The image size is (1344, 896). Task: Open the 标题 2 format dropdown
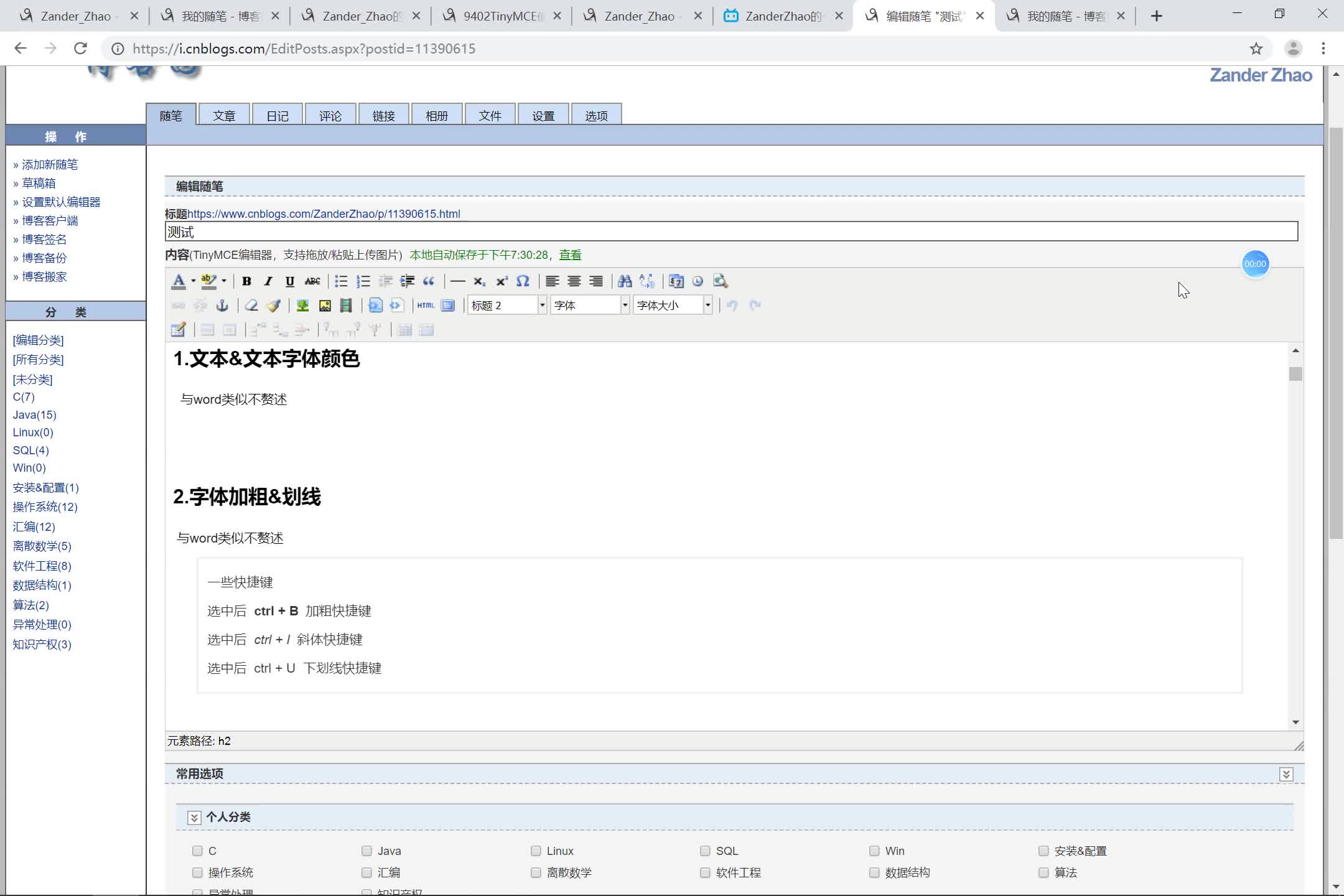pyautogui.click(x=542, y=306)
